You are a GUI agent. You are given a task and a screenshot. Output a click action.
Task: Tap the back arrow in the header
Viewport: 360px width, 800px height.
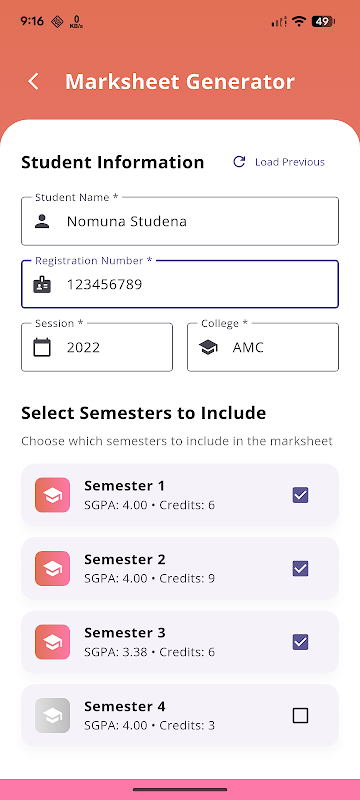pos(34,82)
